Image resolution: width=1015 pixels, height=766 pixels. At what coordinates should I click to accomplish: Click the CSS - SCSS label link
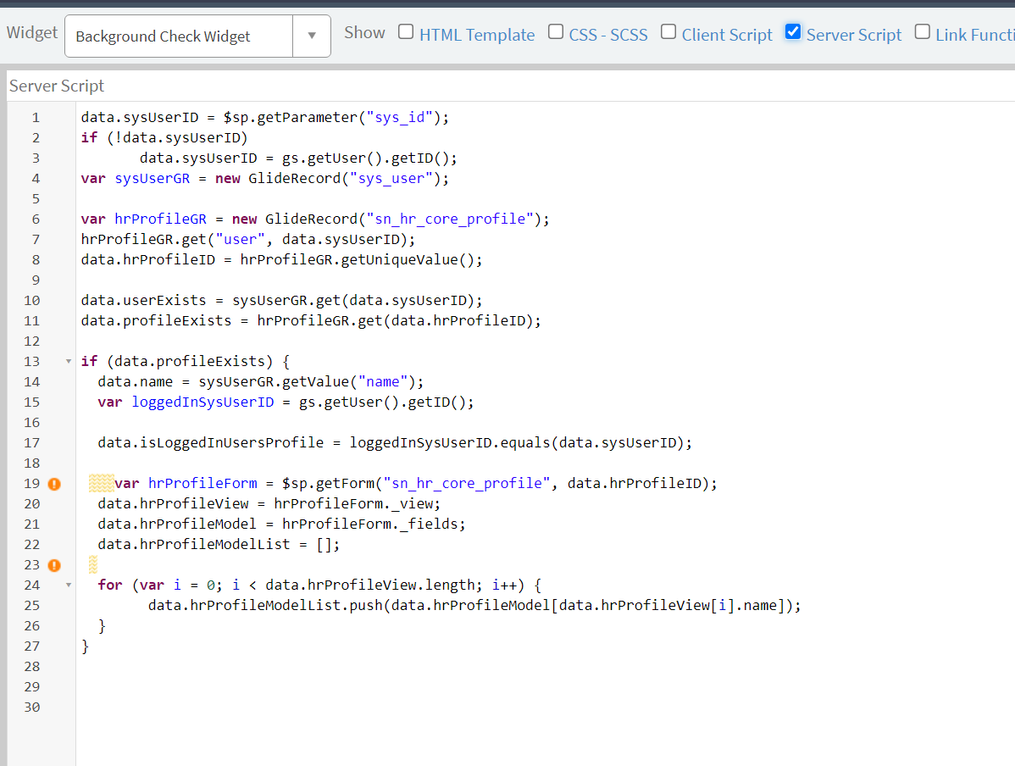[608, 35]
